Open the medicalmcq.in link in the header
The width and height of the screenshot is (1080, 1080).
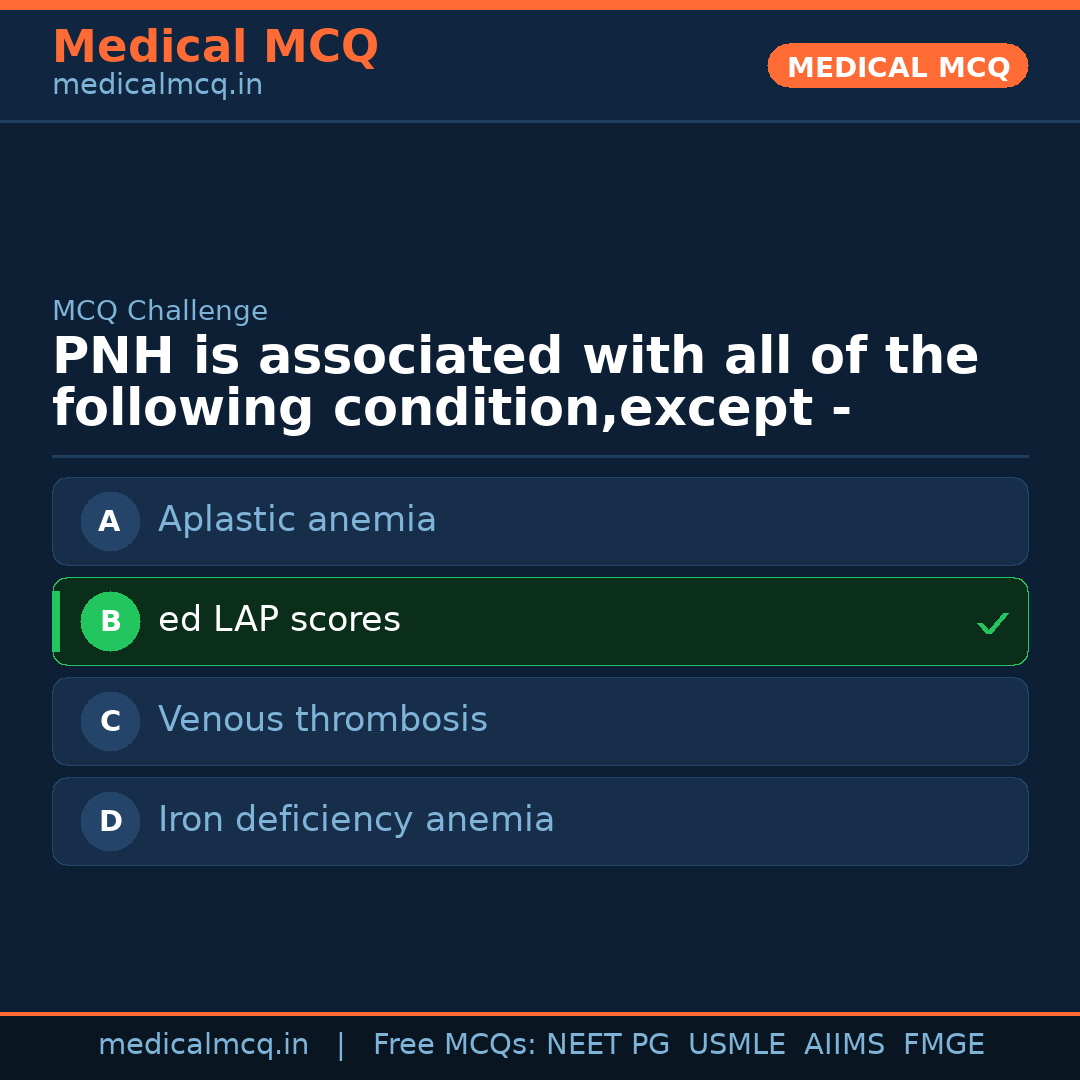pyautogui.click(x=157, y=86)
